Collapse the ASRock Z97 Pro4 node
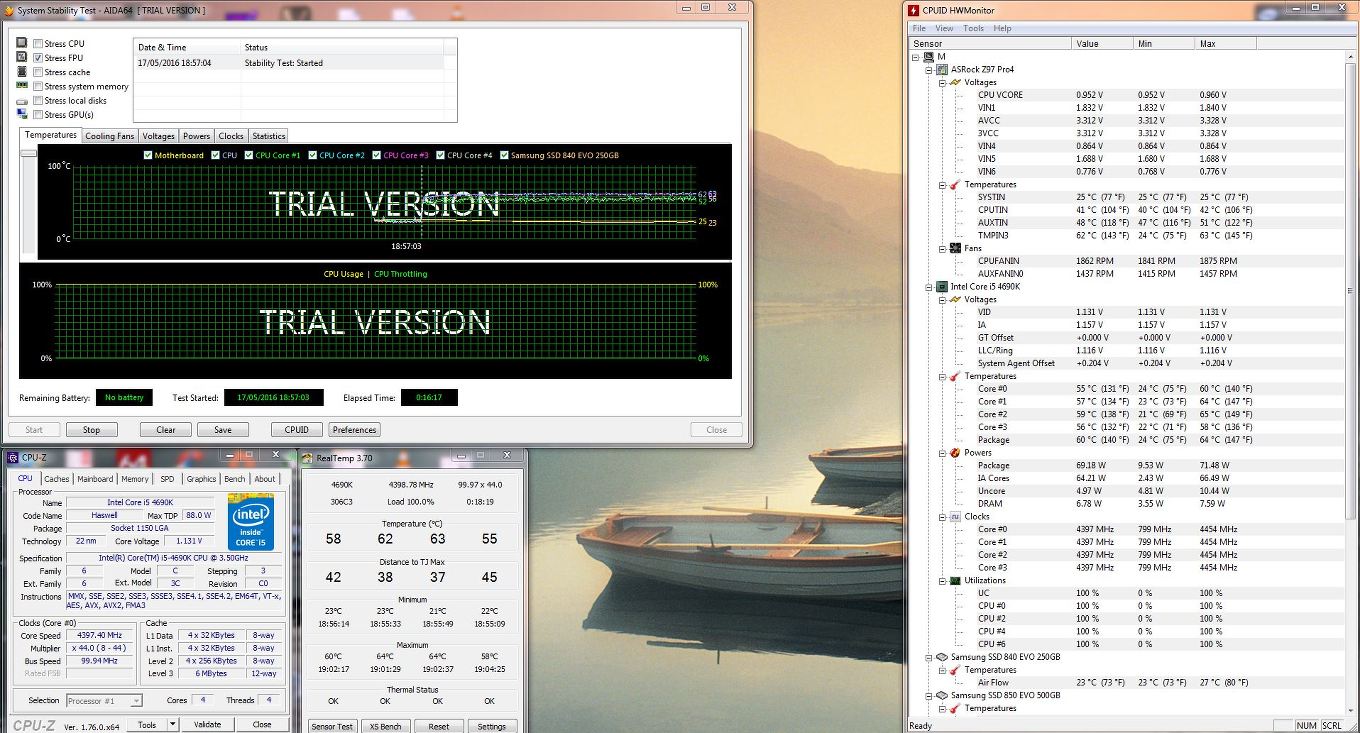 pos(929,70)
